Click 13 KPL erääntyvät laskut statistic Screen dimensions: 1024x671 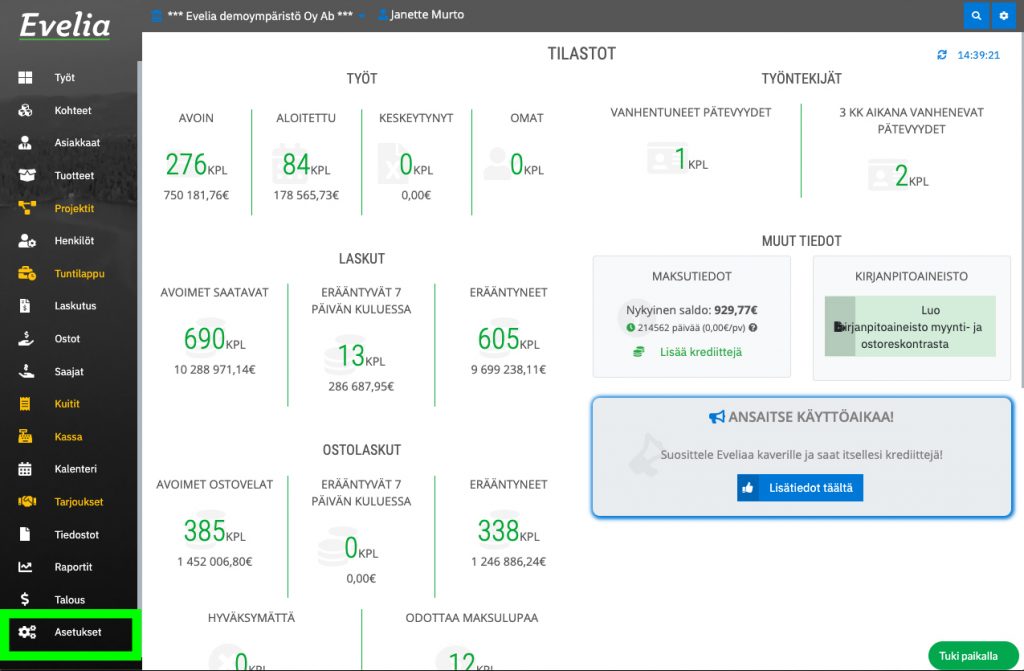pyautogui.click(x=361, y=356)
